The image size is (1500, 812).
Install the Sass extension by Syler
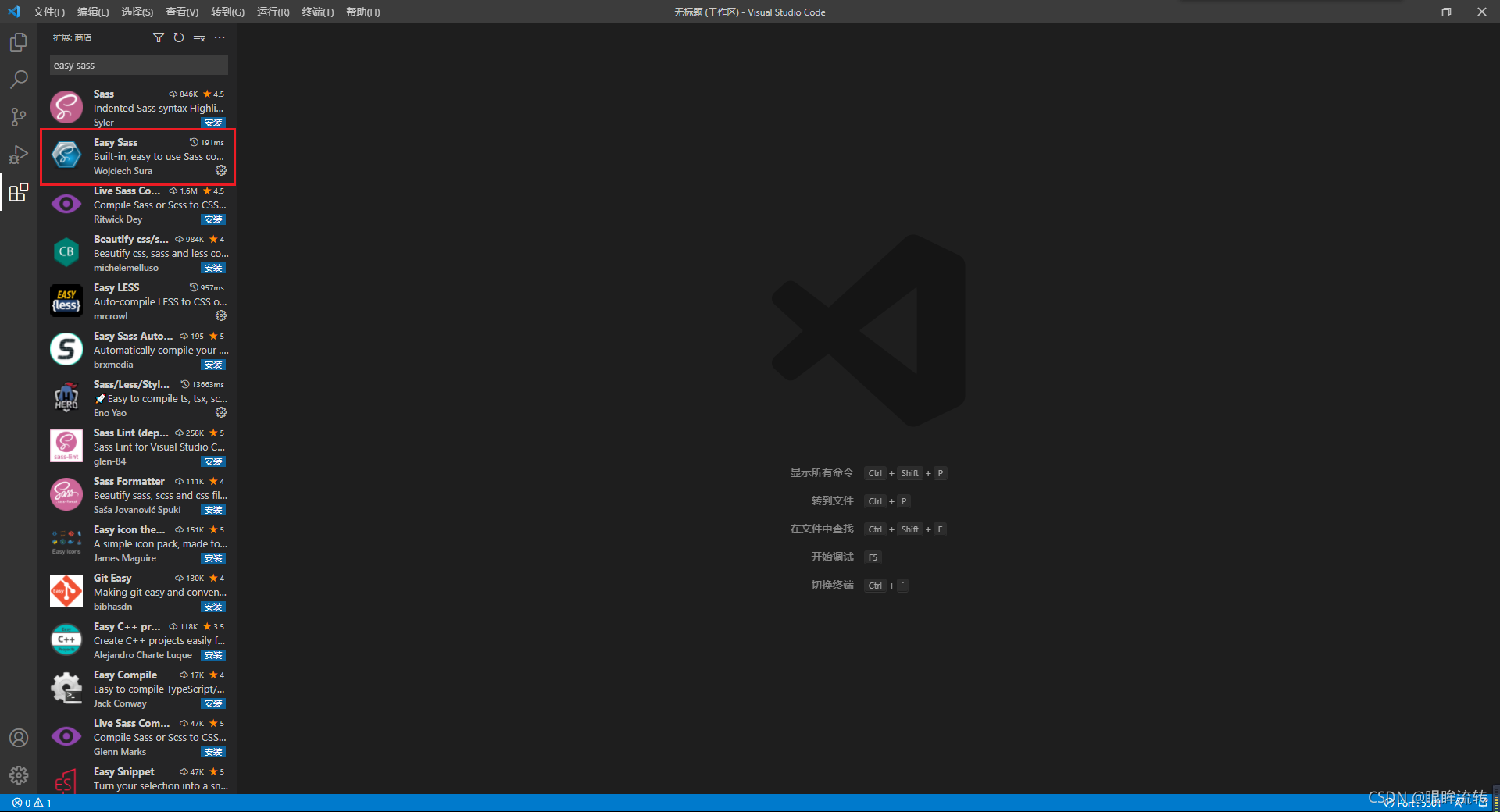click(213, 123)
